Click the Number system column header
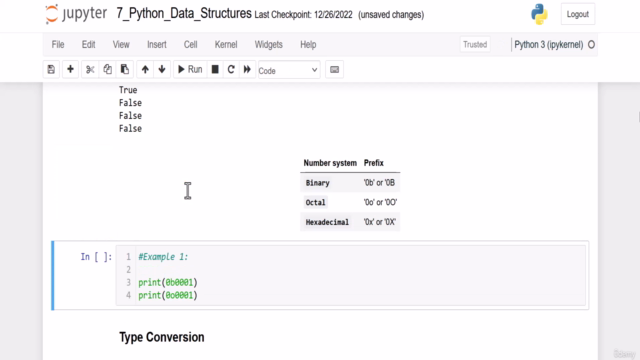 [x=330, y=163]
